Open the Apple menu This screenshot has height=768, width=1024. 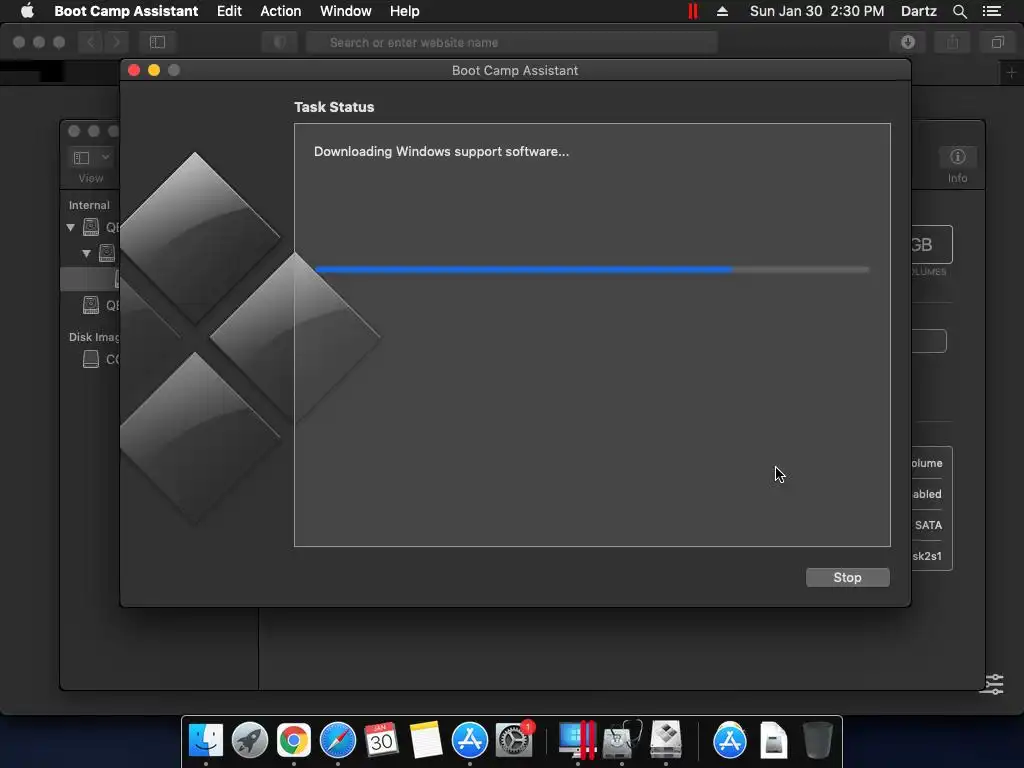click(27, 11)
